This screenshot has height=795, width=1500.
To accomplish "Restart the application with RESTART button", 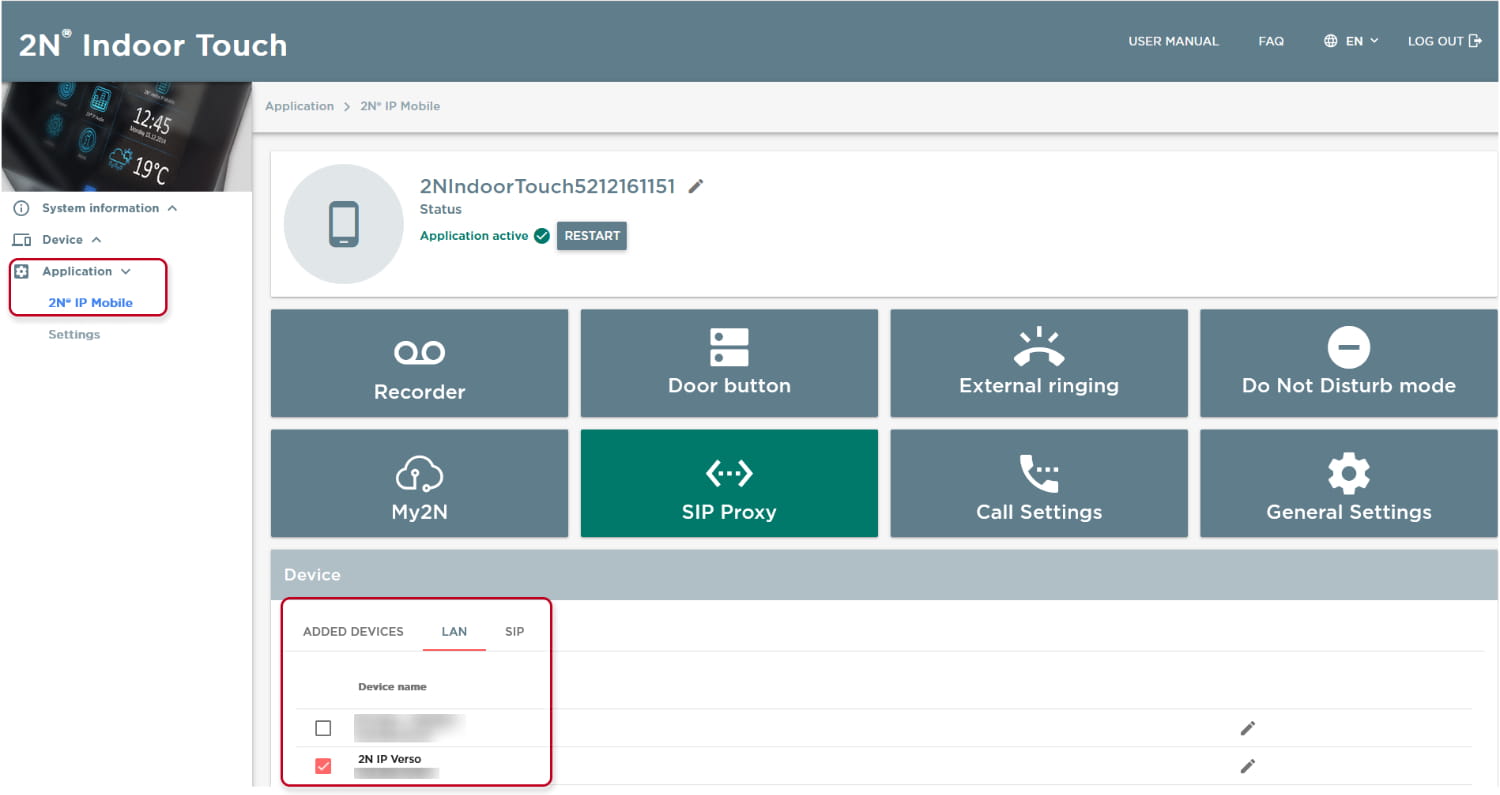I will (x=592, y=236).
